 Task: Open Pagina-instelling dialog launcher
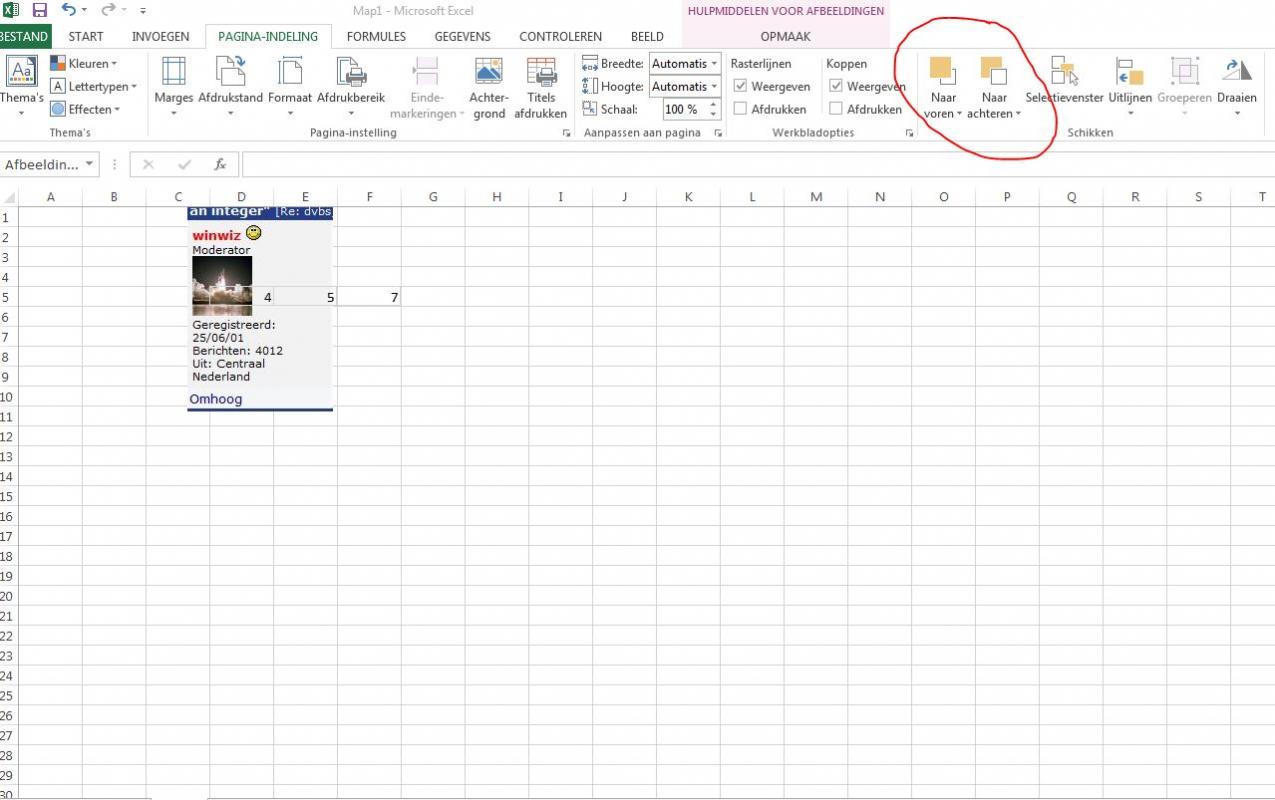click(567, 133)
